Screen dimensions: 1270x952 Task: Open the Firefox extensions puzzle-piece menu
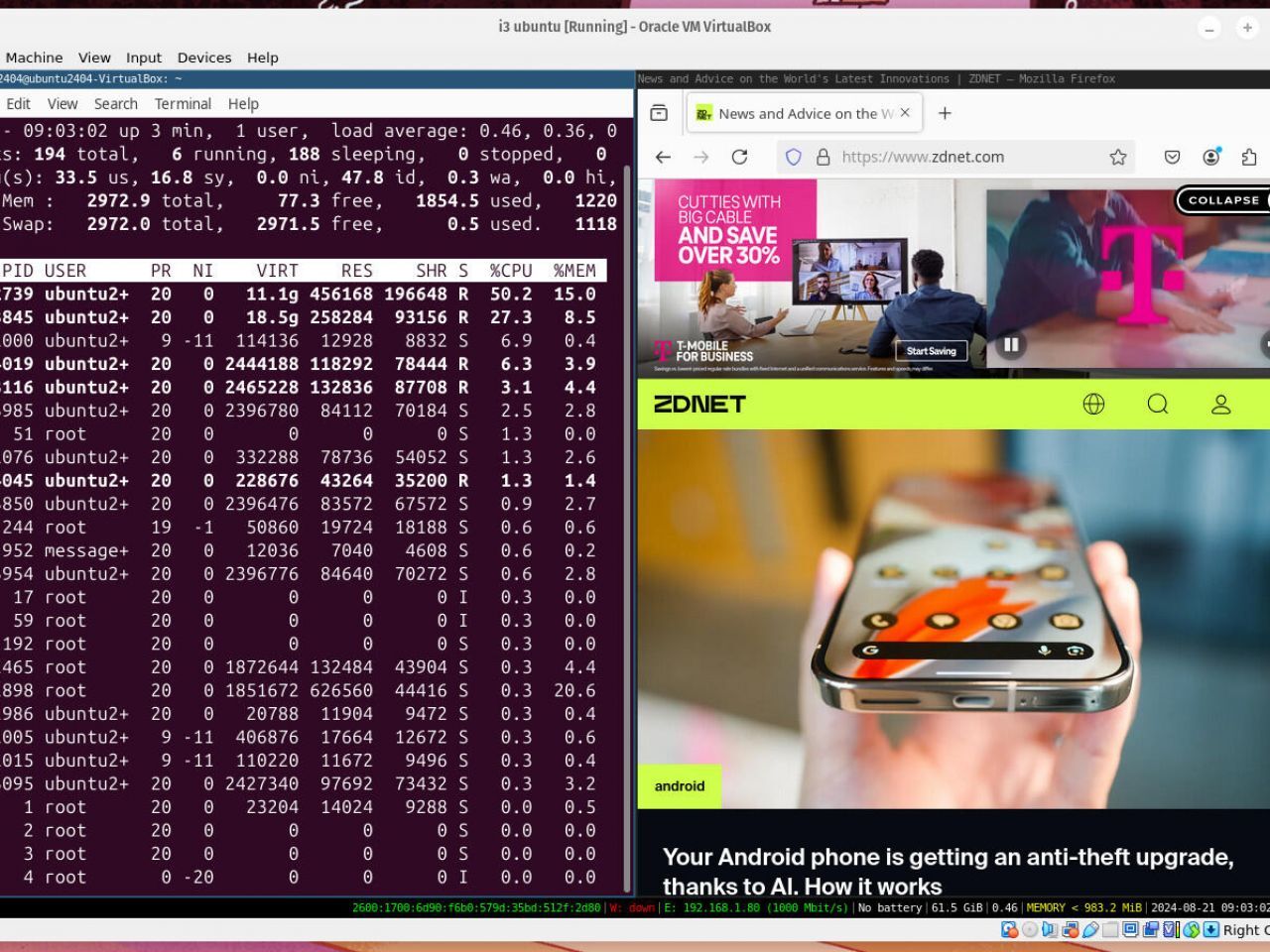[1249, 156]
